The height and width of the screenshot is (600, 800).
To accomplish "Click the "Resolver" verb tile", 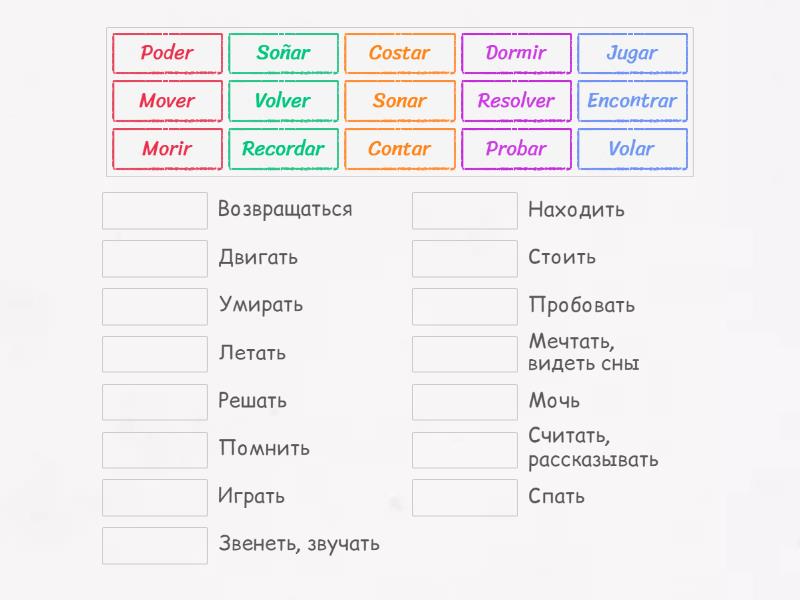I will tap(516, 101).
